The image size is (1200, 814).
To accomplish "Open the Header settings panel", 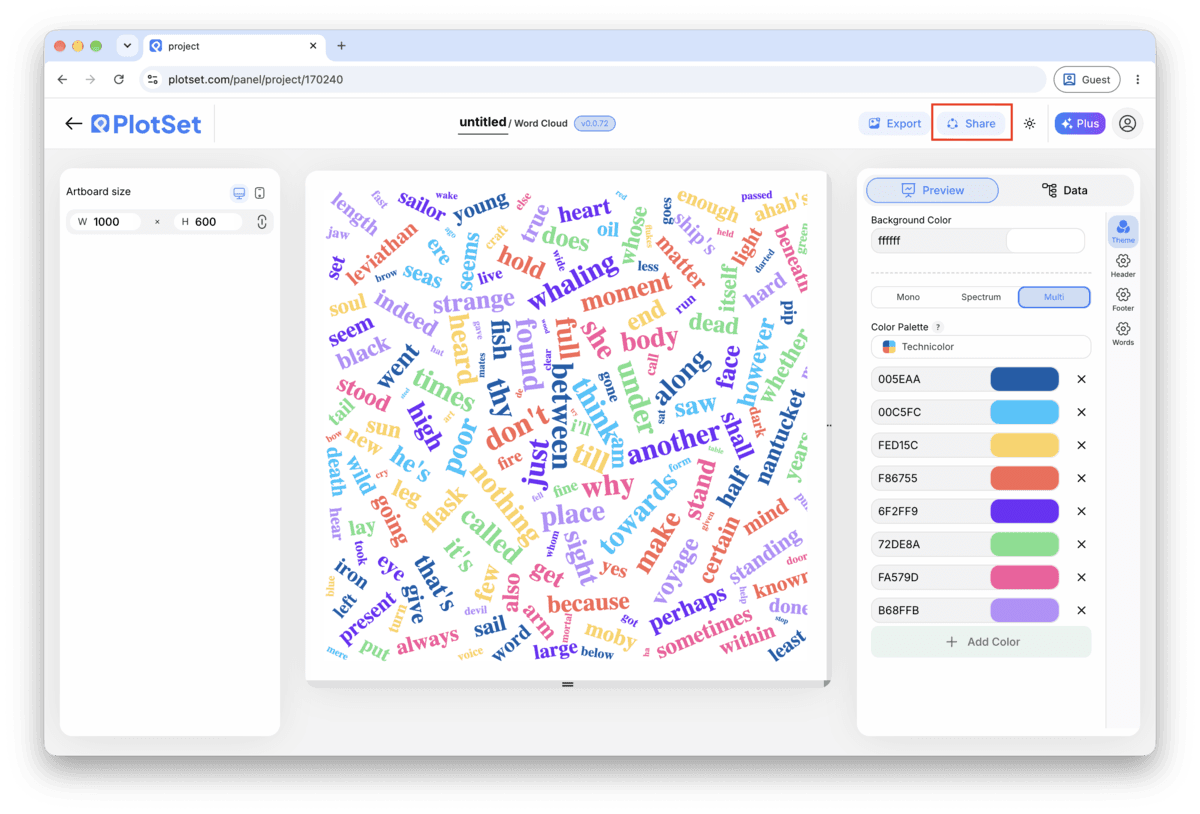I will point(1123,265).
